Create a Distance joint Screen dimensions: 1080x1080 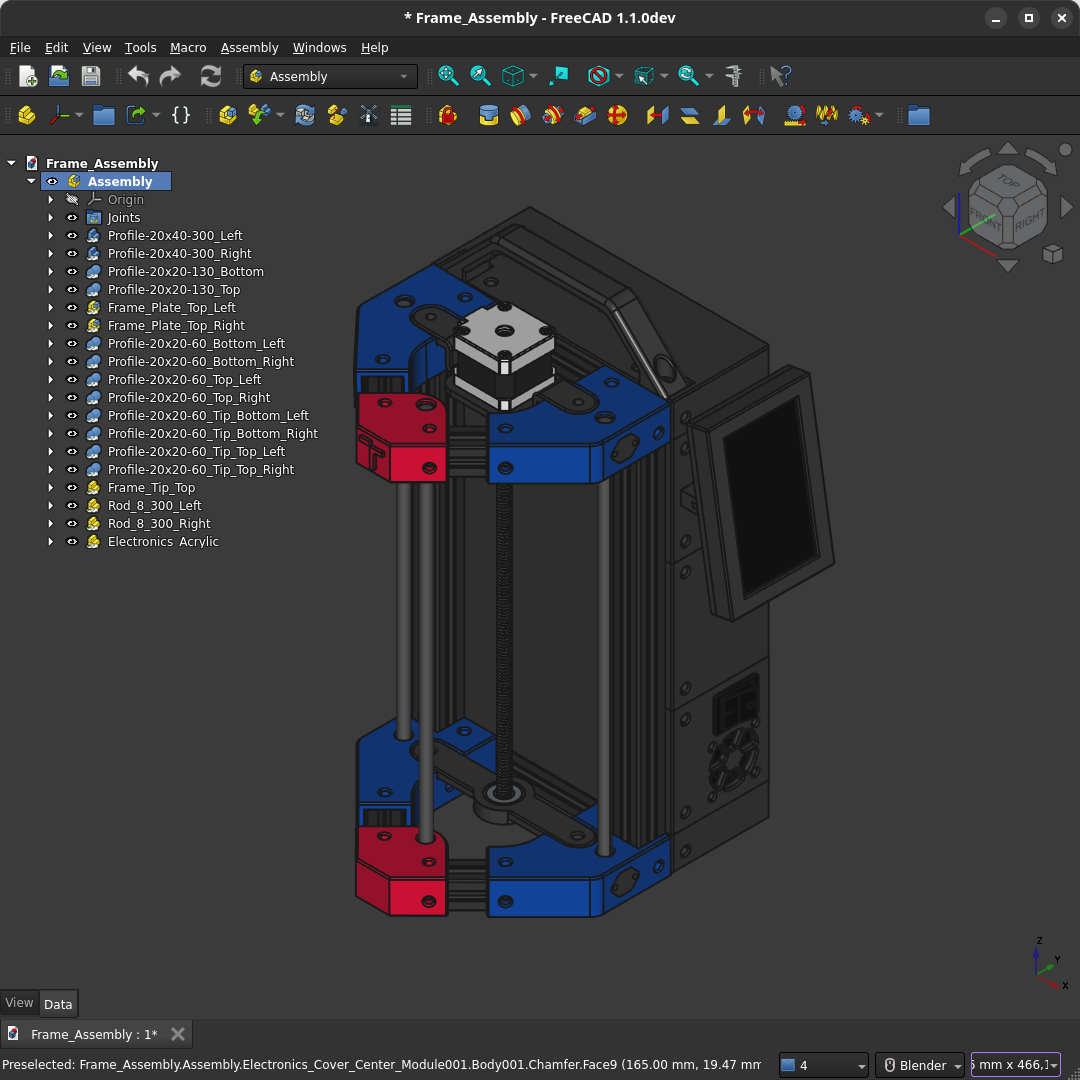pyautogui.click(x=658, y=115)
